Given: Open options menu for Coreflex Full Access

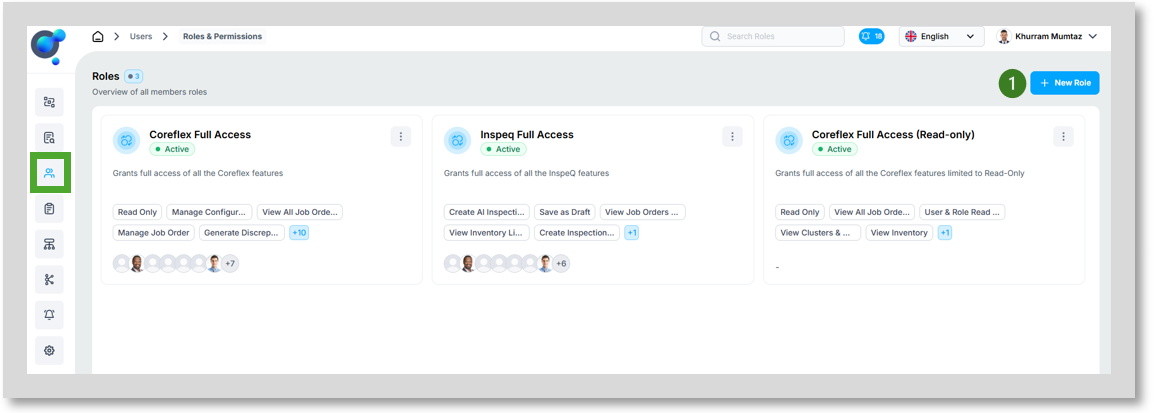Looking at the screenshot, I should (x=400, y=136).
